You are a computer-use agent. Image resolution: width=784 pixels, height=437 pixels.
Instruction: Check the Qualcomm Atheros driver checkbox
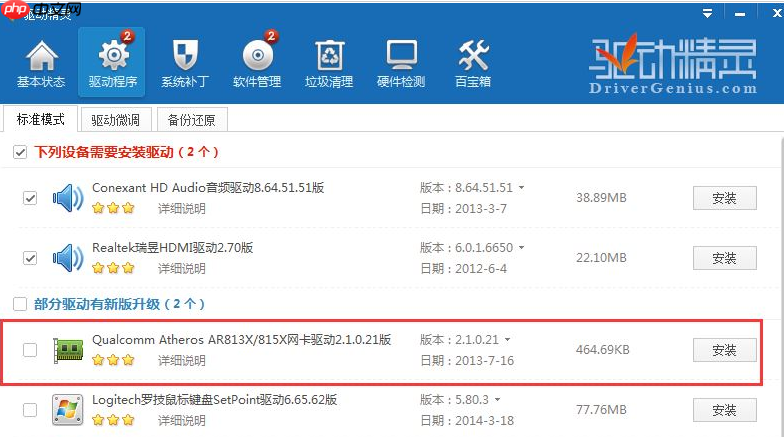30,350
